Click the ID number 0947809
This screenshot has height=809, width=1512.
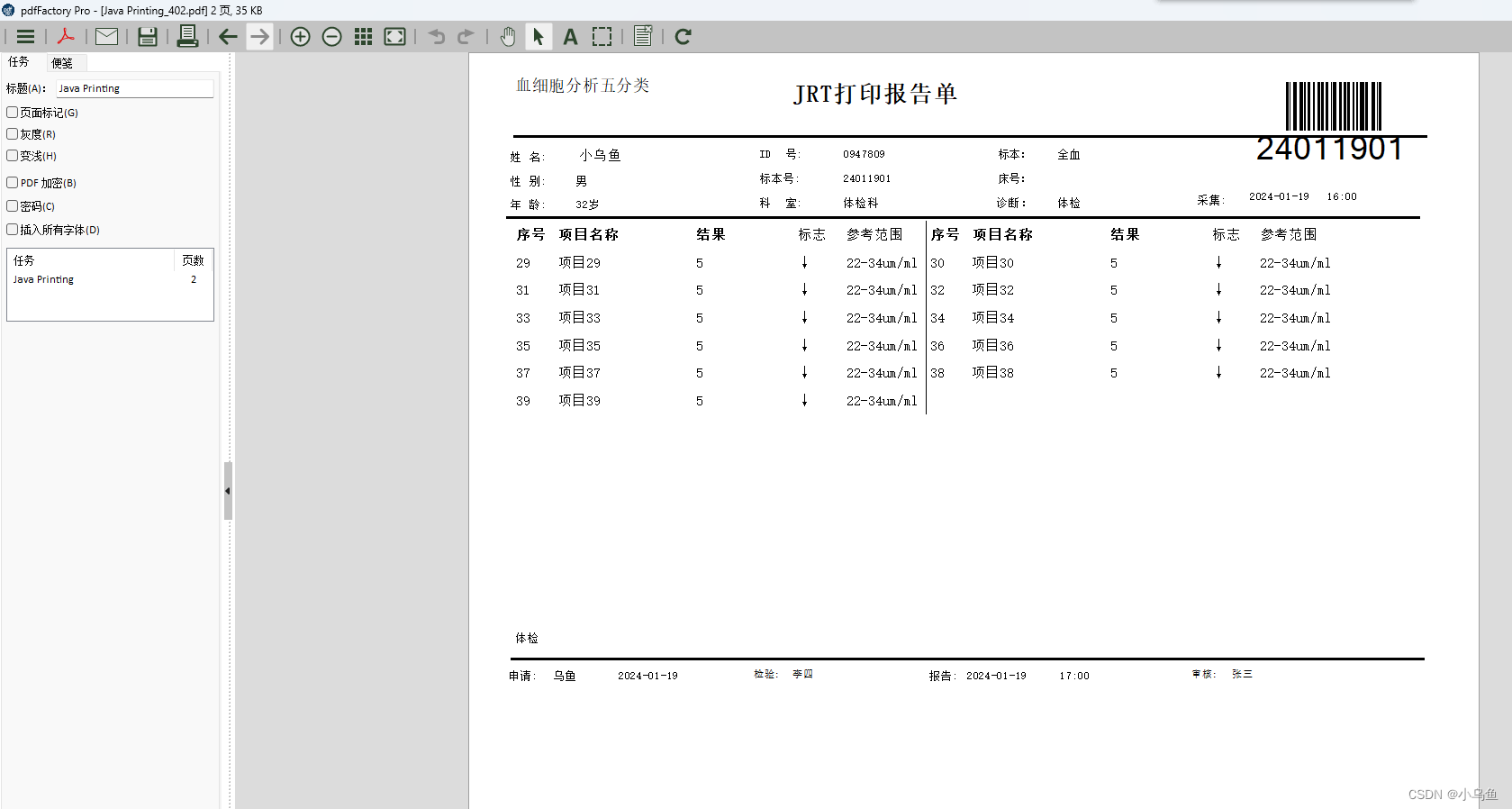(864, 154)
